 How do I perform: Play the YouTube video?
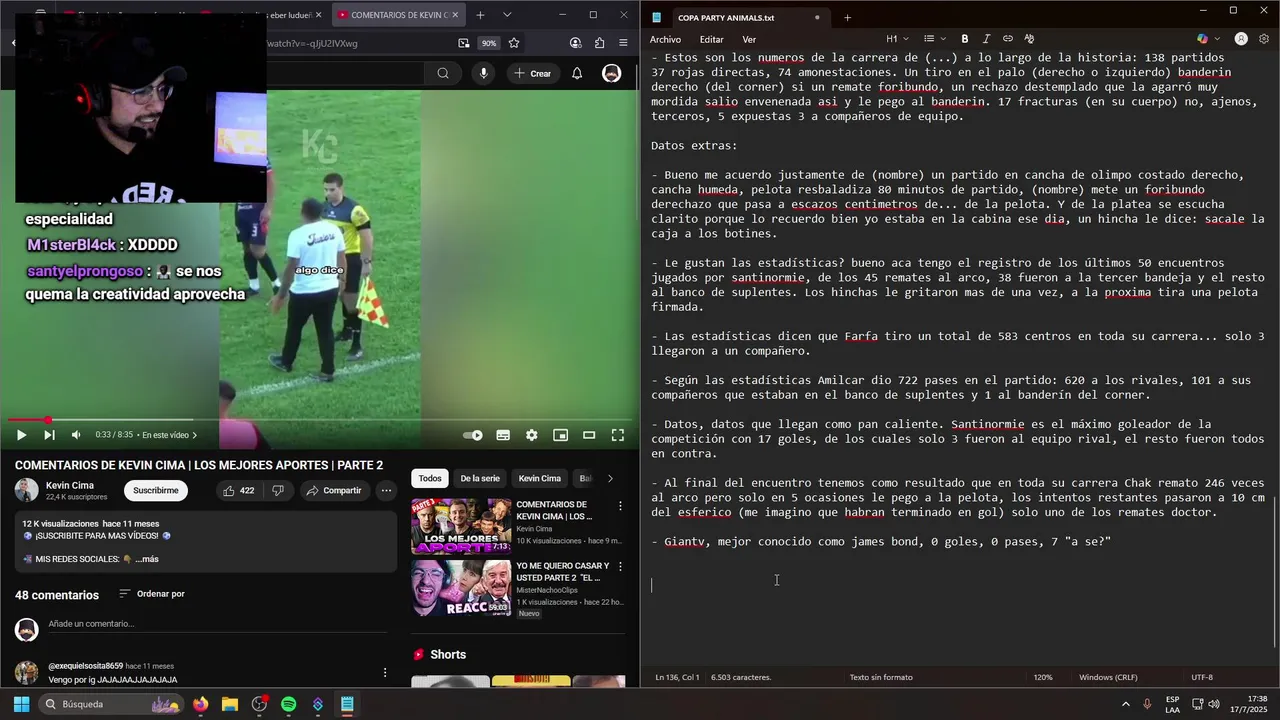point(21,435)
